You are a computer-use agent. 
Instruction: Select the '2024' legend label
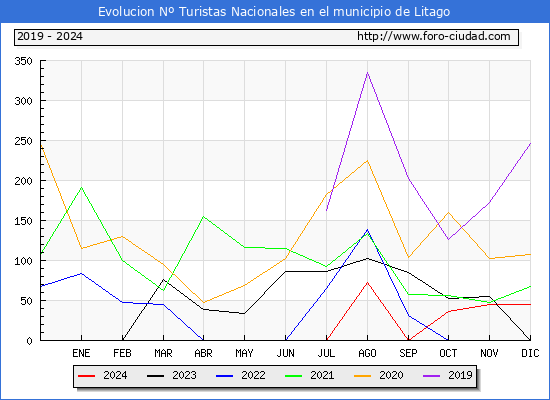click(115, 375)
